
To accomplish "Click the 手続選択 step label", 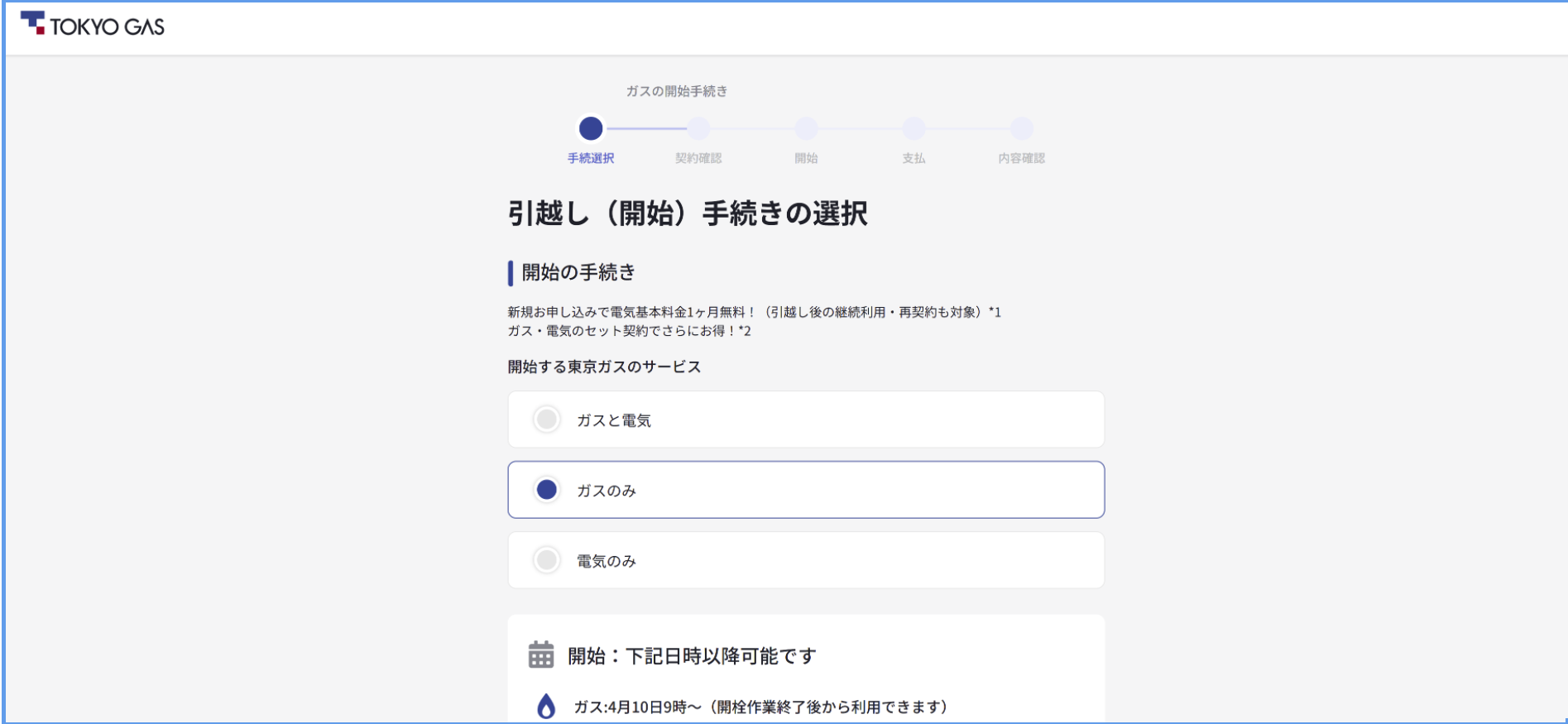I will (x=591, y=158).
